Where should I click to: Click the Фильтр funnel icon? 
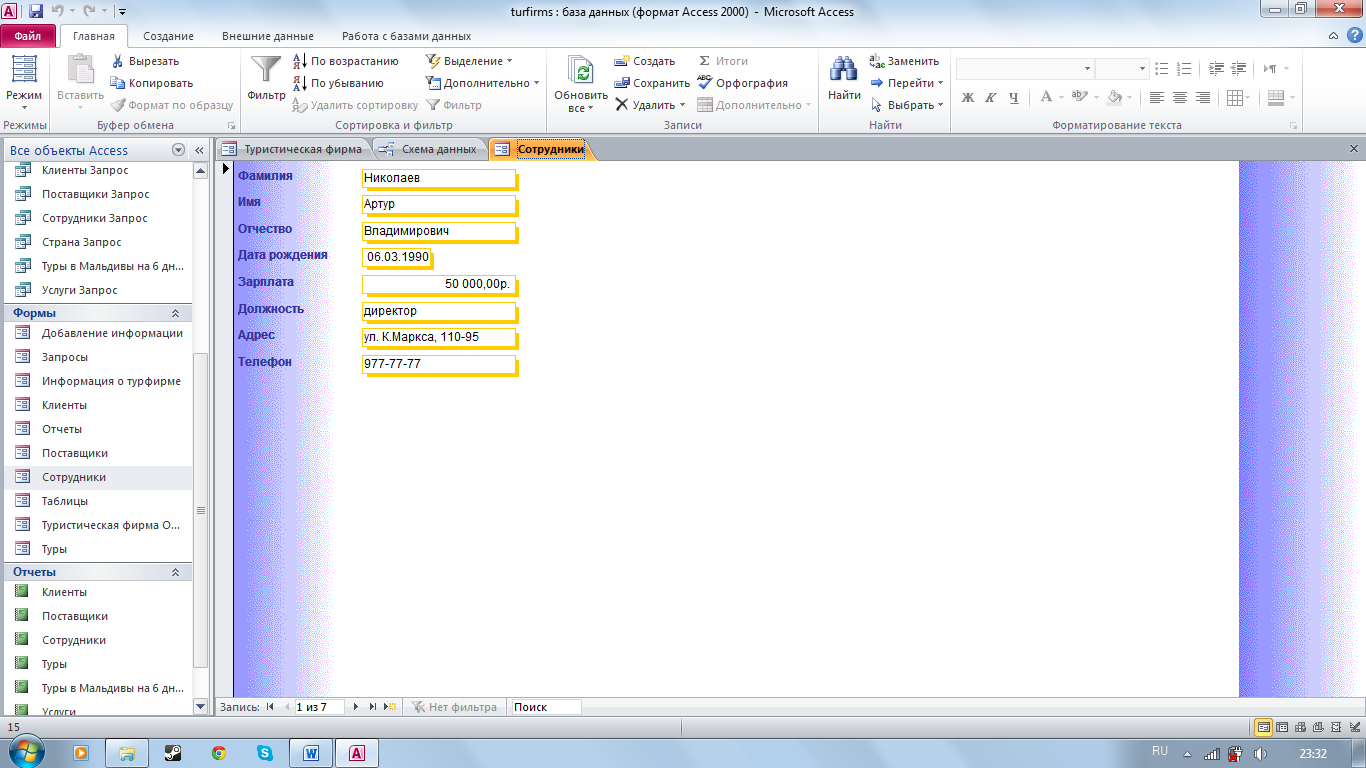pos(266,69)
